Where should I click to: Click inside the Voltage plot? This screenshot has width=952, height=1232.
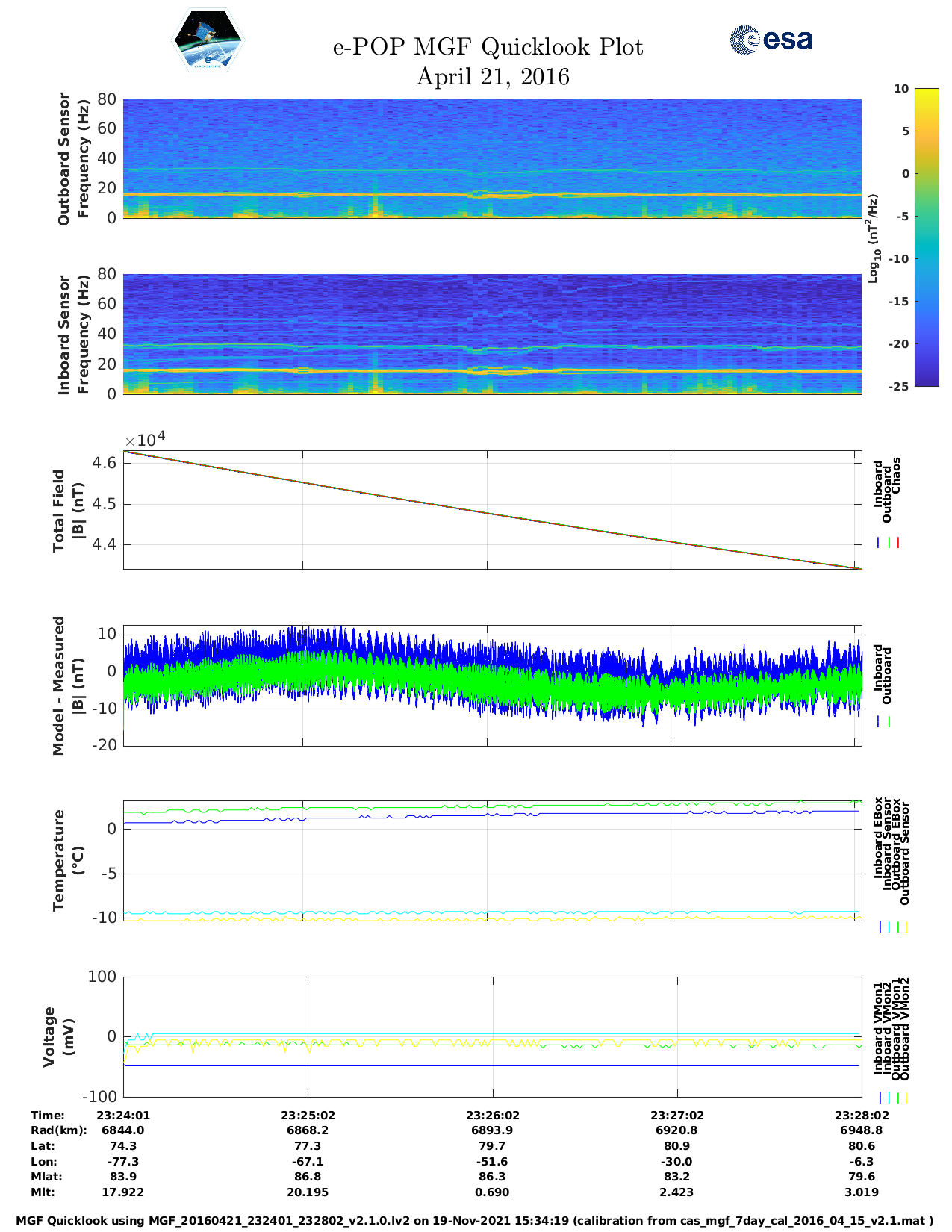[492, 1036]
